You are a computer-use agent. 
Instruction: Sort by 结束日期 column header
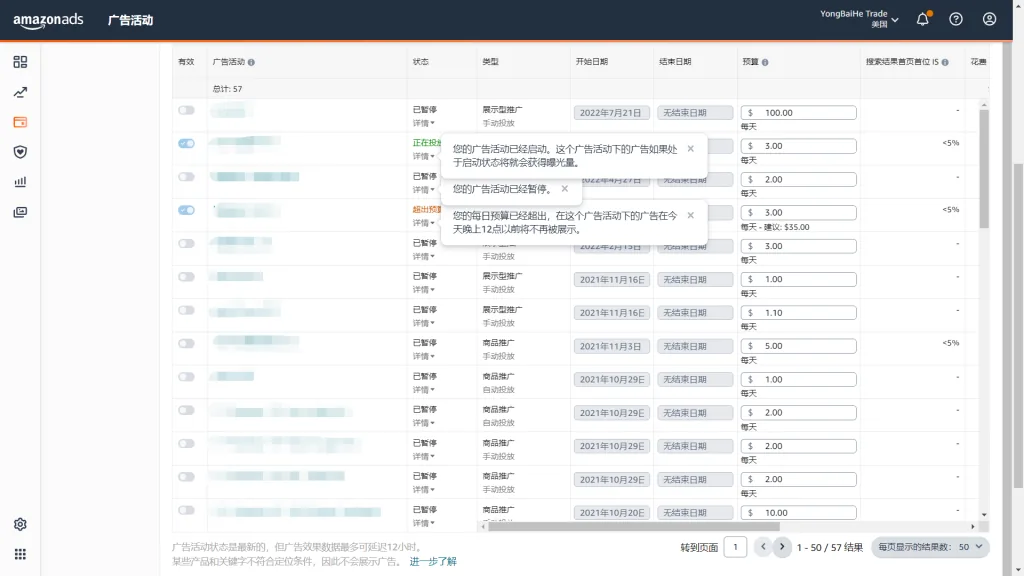675,62
